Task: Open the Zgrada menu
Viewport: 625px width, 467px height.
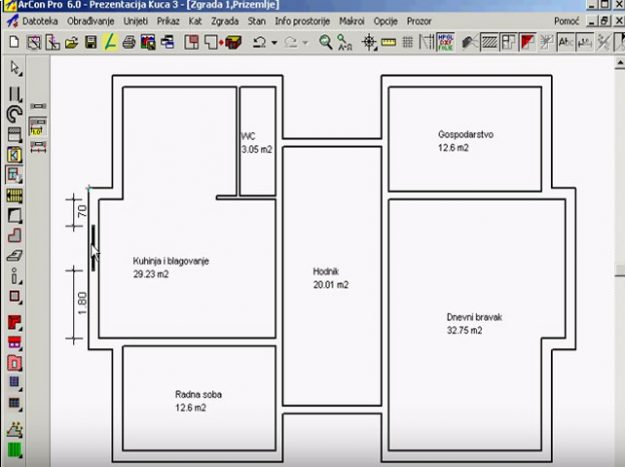Action: click(x=225, y=20)
